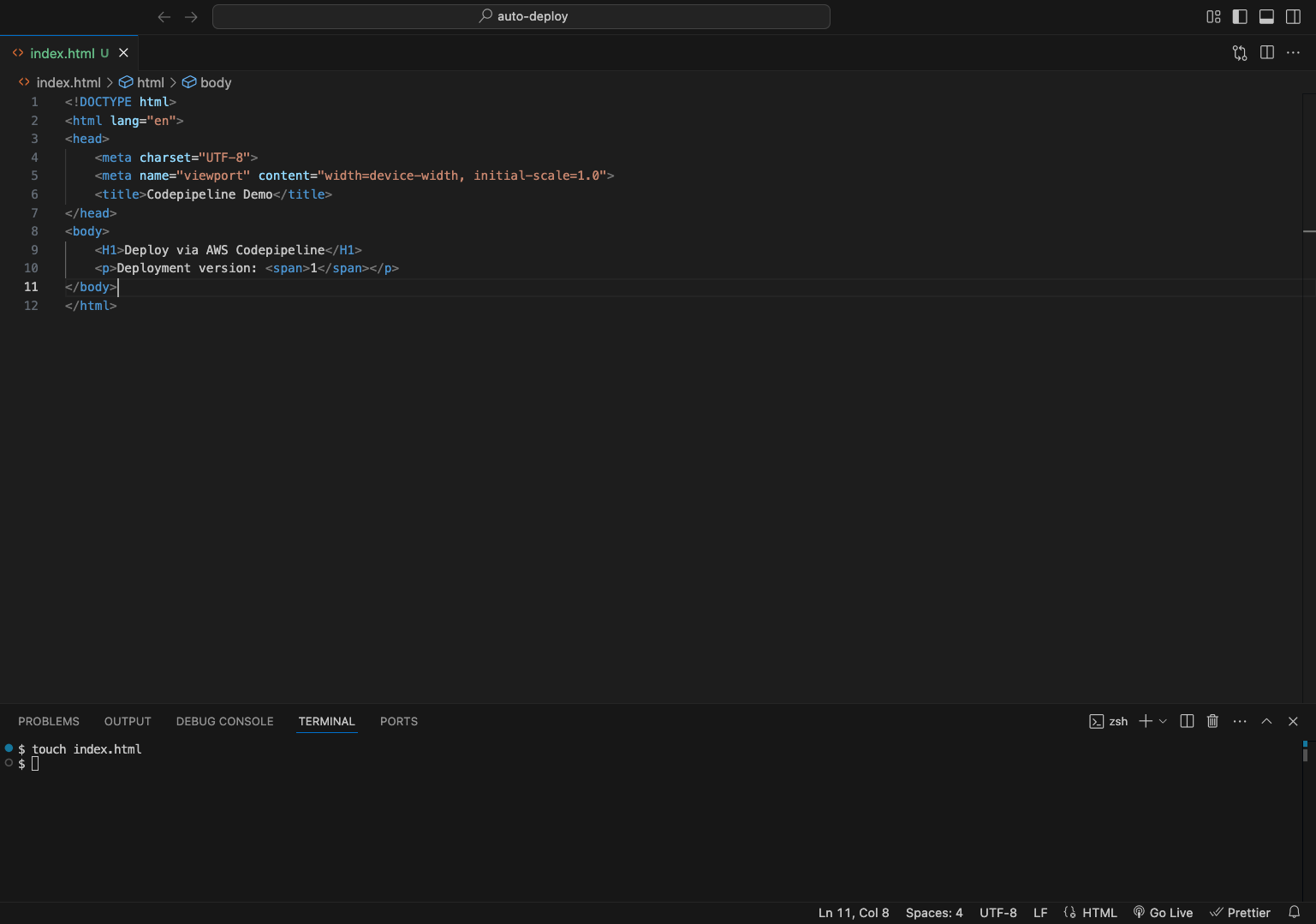Start server with 'Go Live'
Image resolution: width=1316 pixels, height=924 pixels.
coord(1163,913)
